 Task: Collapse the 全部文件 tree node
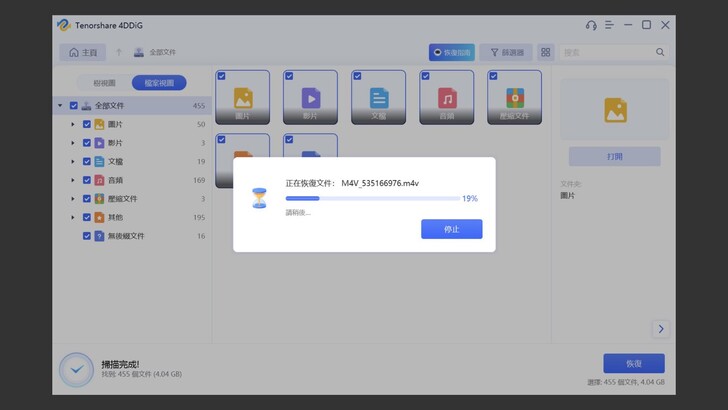[x=60, y=106]
